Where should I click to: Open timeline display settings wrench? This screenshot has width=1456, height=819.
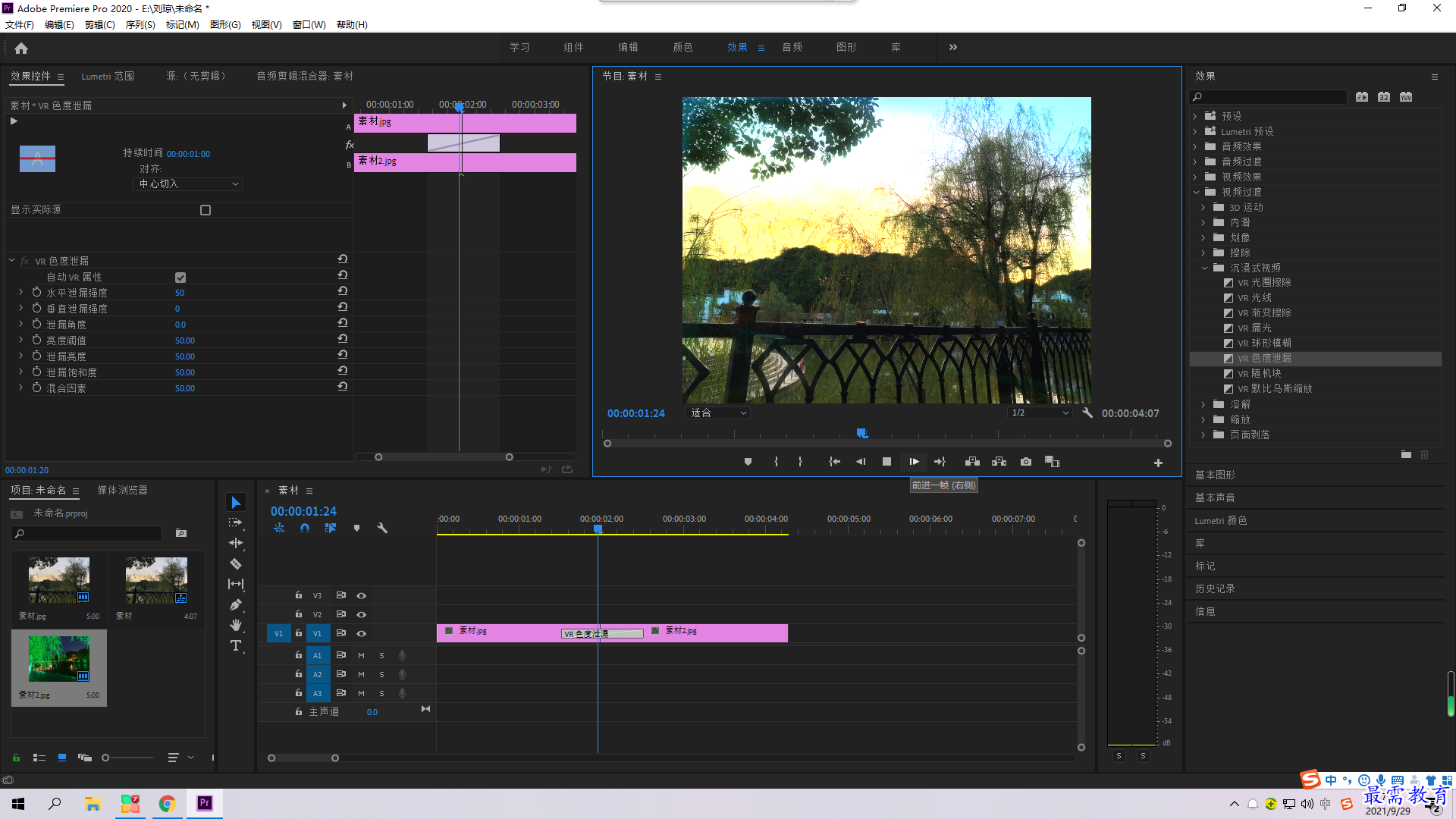click(x=382, y=528)
